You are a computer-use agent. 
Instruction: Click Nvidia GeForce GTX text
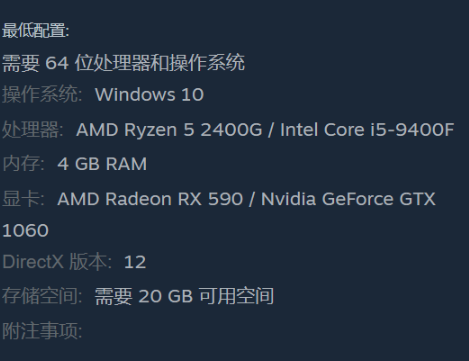tap(348, 199)
